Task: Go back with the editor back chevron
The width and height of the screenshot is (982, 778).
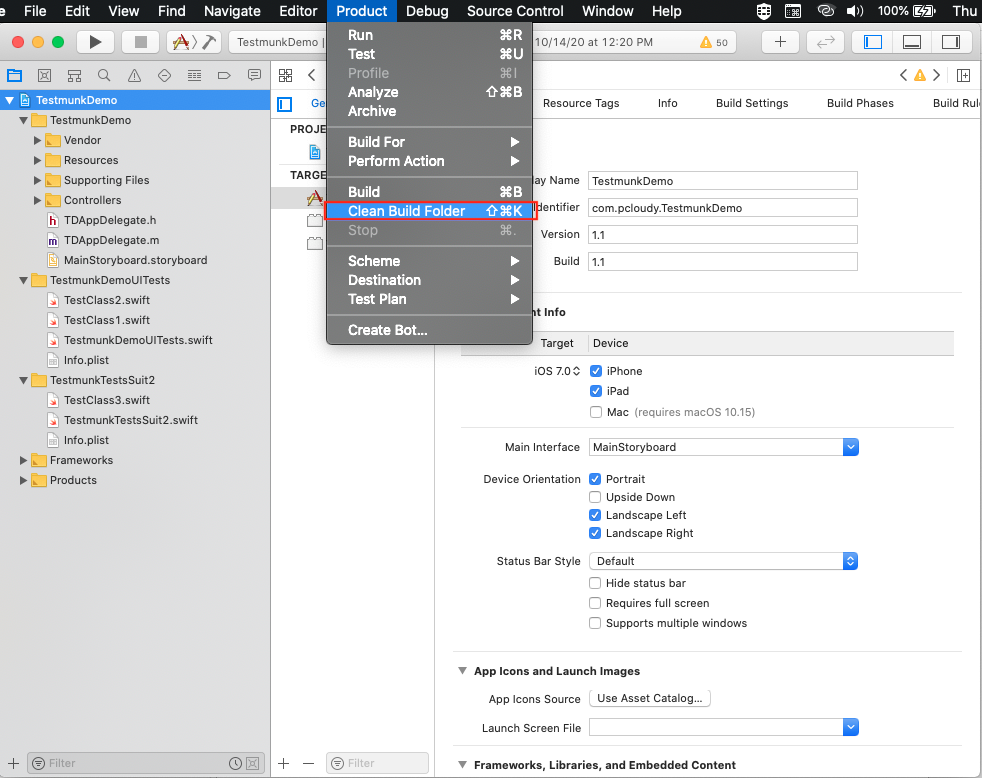Action: point(311,76)
